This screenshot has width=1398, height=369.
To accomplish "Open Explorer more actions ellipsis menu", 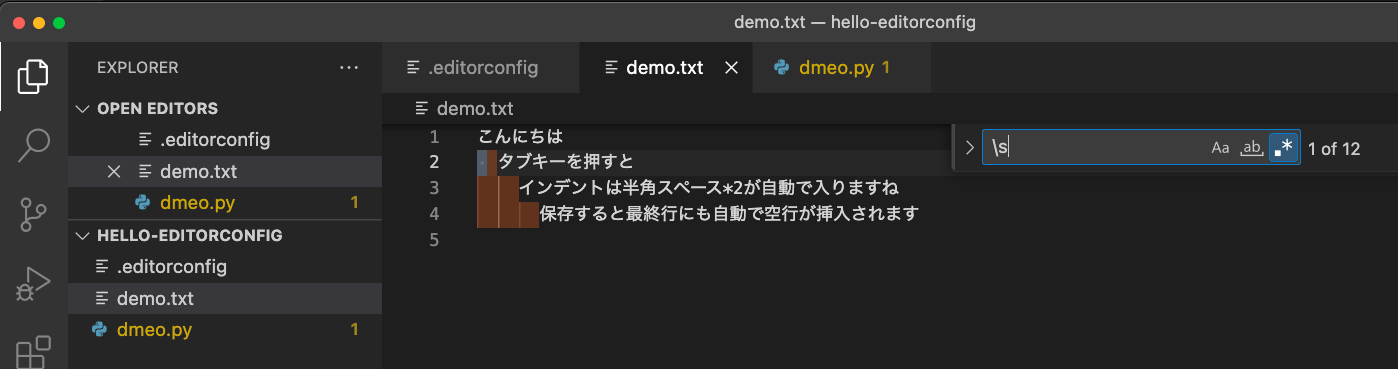I will point(348,68).
